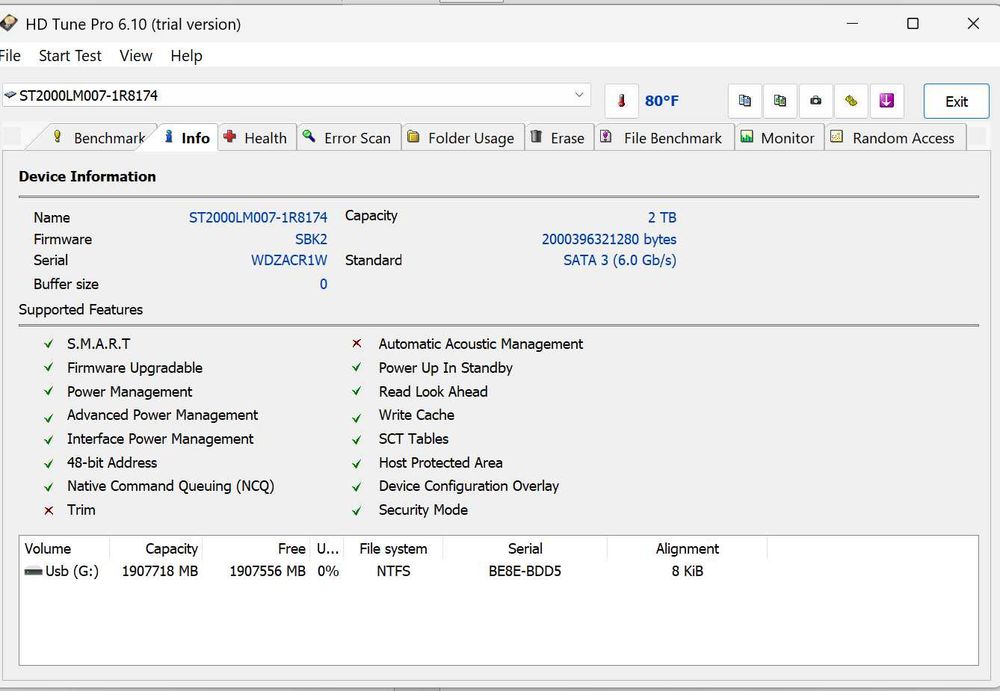The image size is (1000, 691).
Task: Sort by the volume table's Capacity column header
Action: 156,549
